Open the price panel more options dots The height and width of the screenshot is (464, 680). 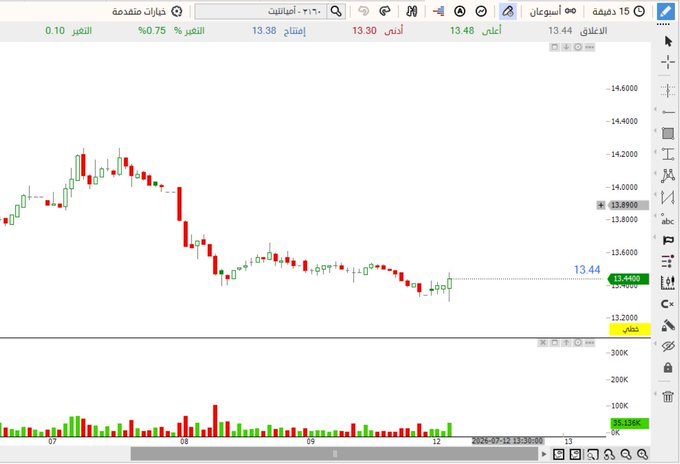click(589, 47)
